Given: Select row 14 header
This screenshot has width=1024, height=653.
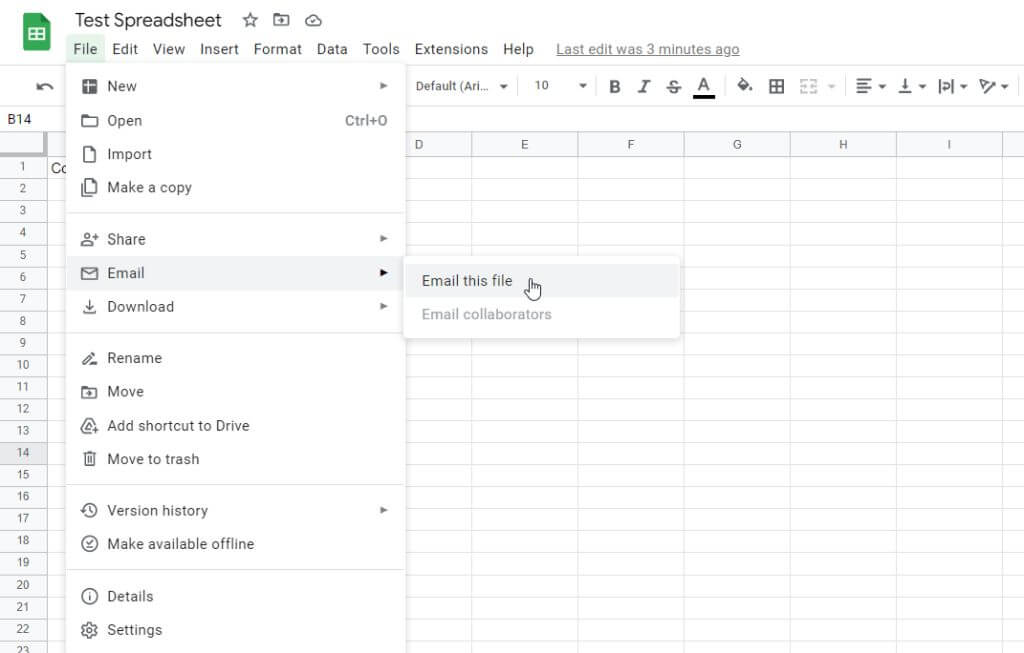Looking at the screenshot, I should point(24,453).
